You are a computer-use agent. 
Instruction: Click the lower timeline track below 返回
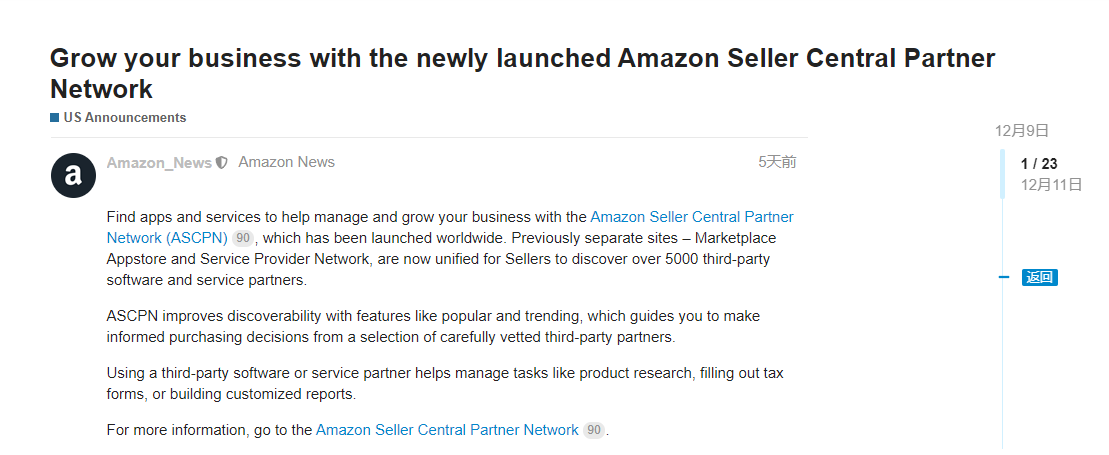tap(1003, 370)
